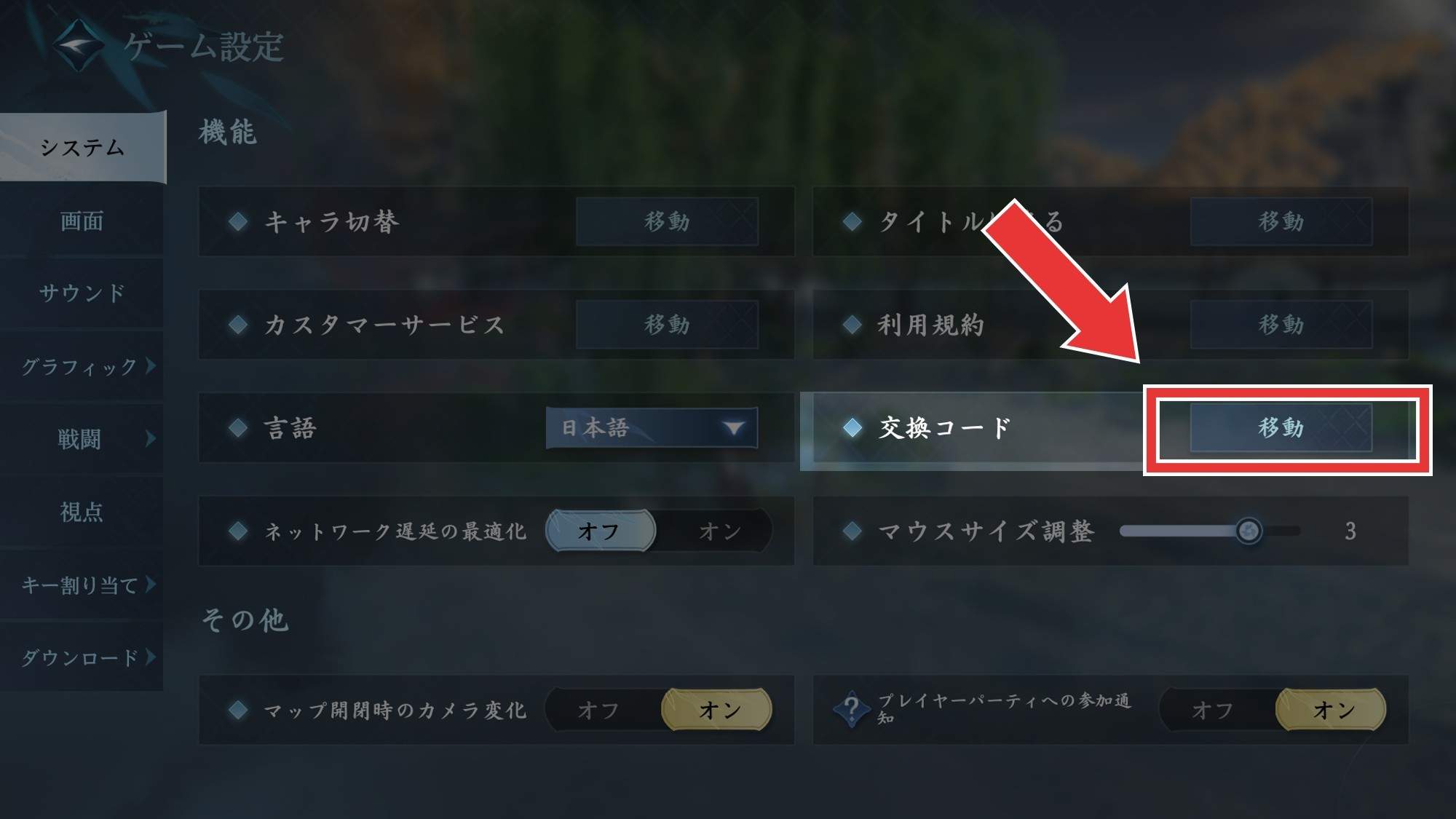Click the back arrow diamond icon beside ゲーム設定
Screen dimensions: 1456x819
79,45
